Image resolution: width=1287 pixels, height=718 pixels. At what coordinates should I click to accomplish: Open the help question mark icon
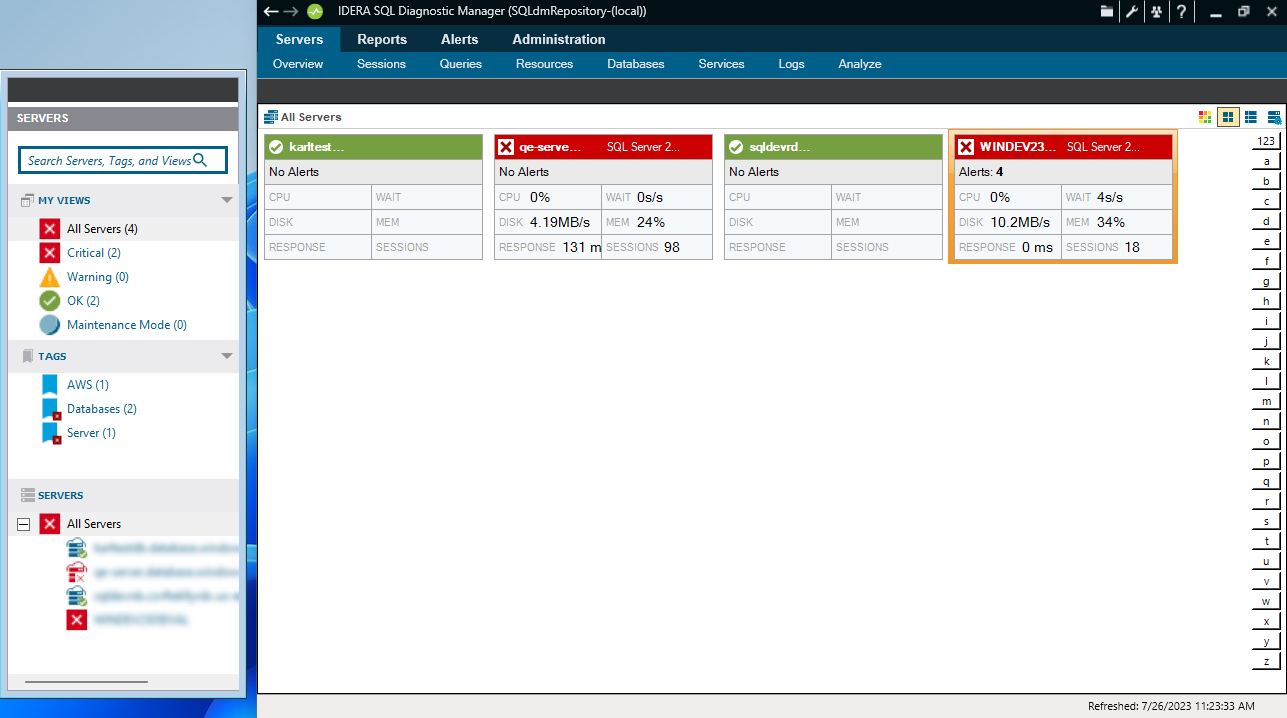(1180, 12)
